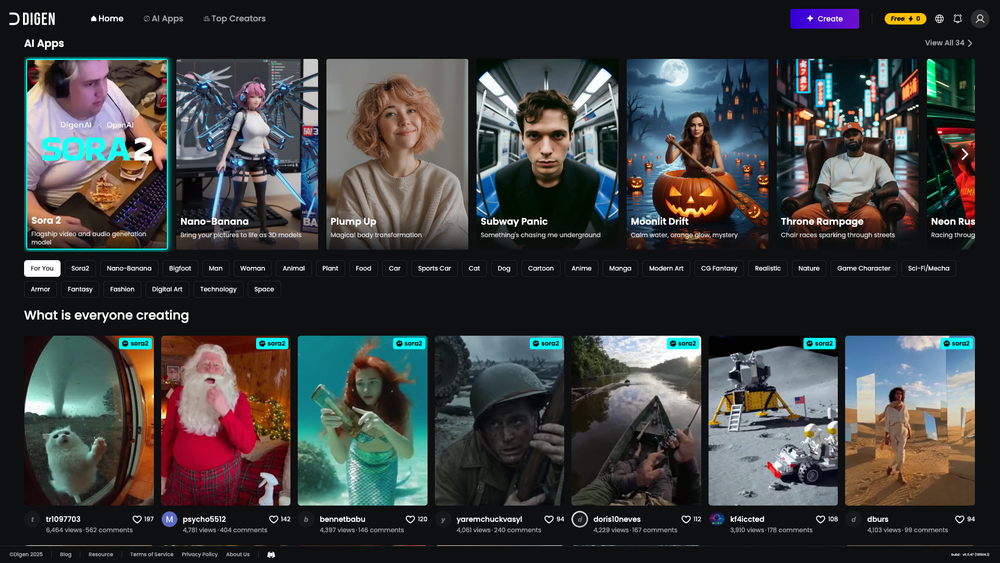The width and height of the screenshot is (1000, 563).
Task: Click username kf4iccted
Action: (747, 519)
